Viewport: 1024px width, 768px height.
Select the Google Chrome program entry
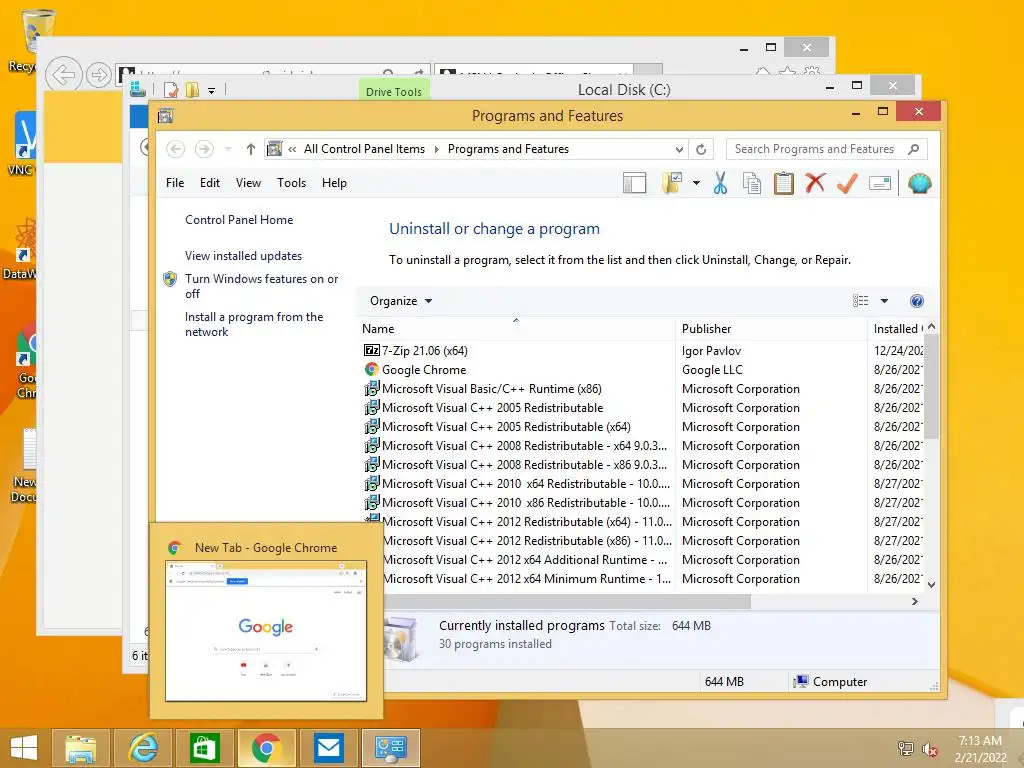[424, 370]
